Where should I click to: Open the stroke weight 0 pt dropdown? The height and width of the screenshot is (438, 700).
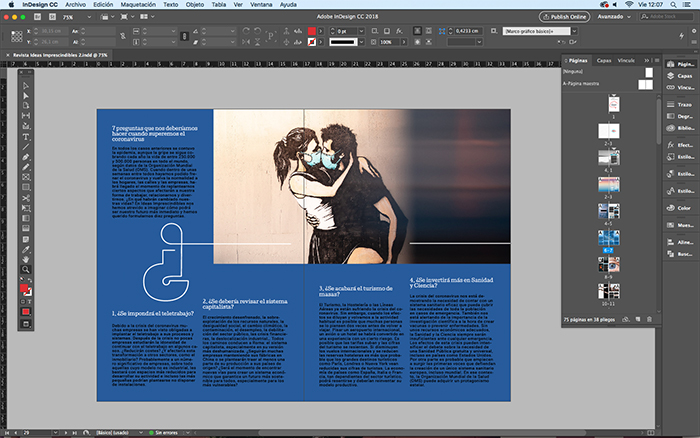[x=361, y=31]
